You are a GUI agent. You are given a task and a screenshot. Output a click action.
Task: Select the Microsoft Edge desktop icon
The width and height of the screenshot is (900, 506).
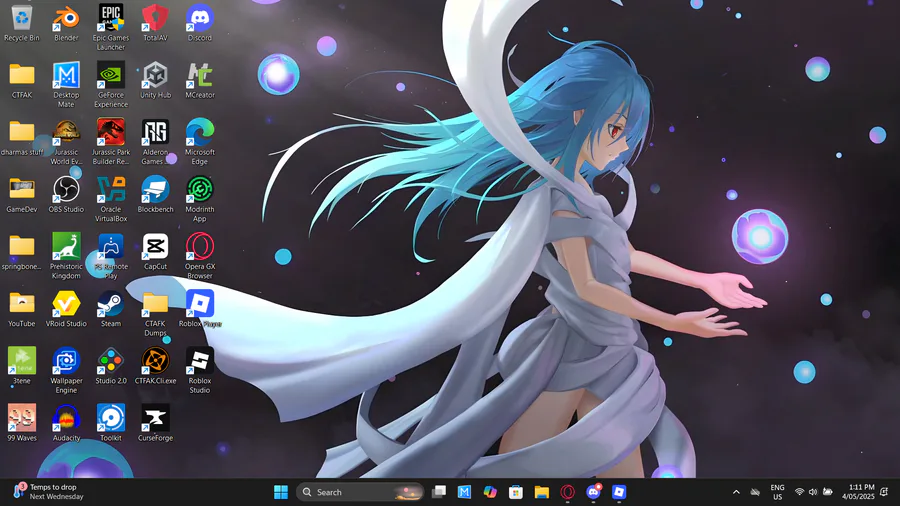pos(200,142)
